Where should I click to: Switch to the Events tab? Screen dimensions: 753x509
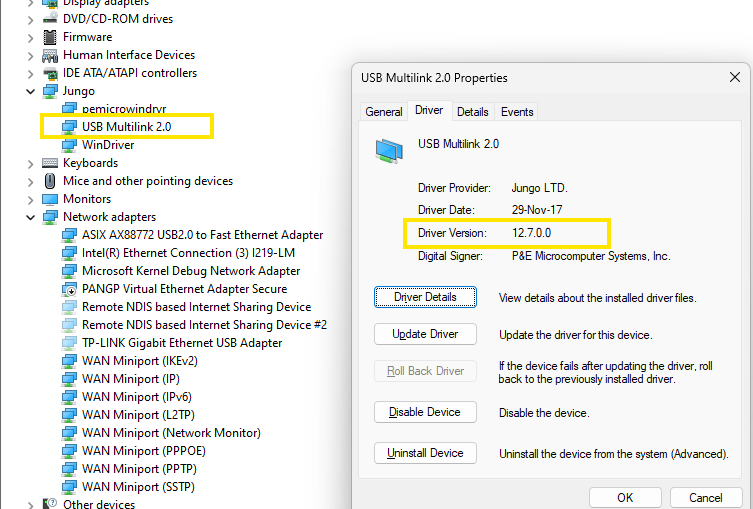517,112
